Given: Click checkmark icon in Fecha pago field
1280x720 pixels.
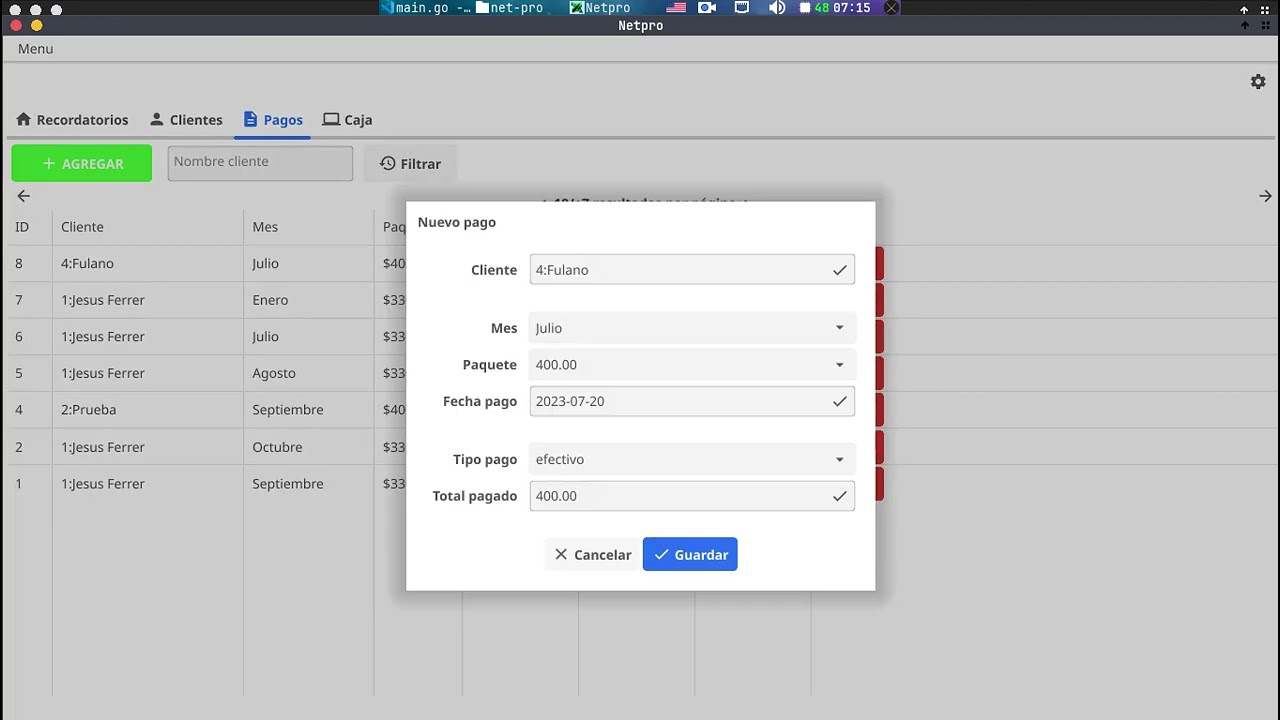Looking at the screenshot, I should point(840,401).
